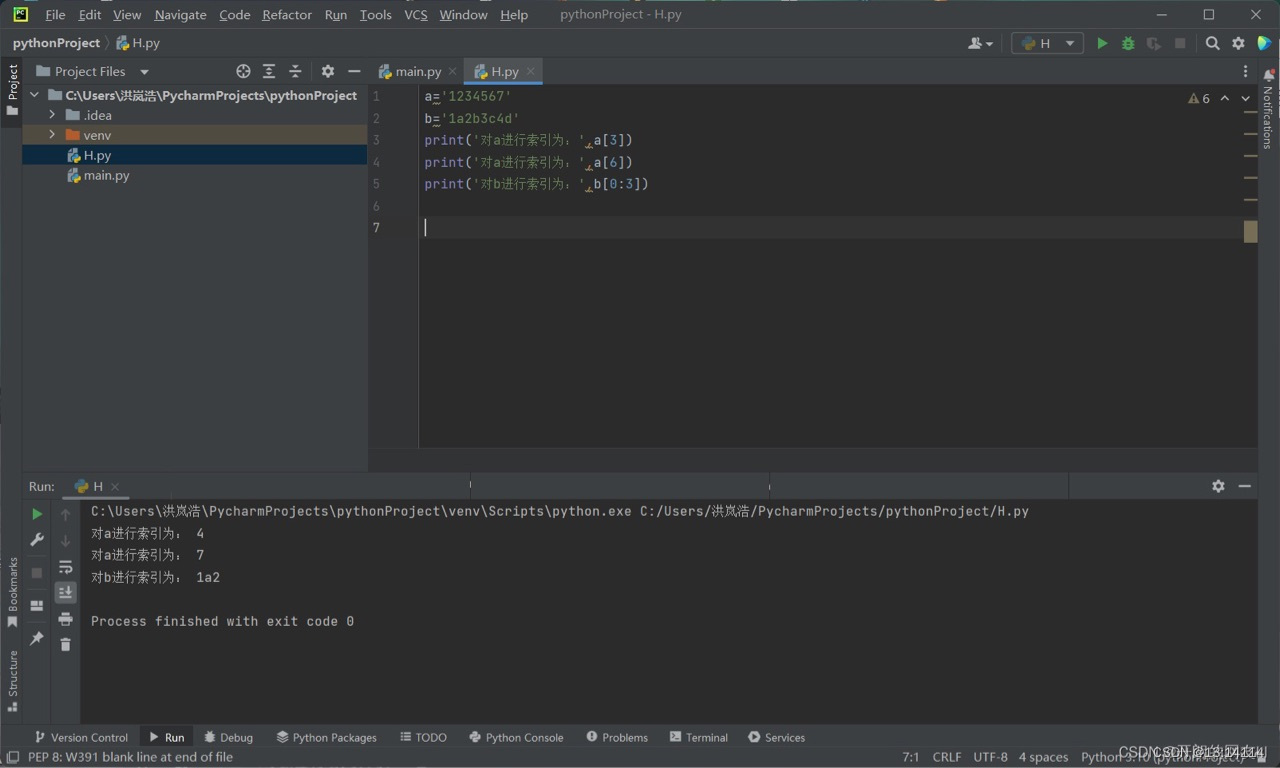Toggle scroll to end in Run console
The width and height of the screenshot is (1280, 768).
(x=65, y=592)
